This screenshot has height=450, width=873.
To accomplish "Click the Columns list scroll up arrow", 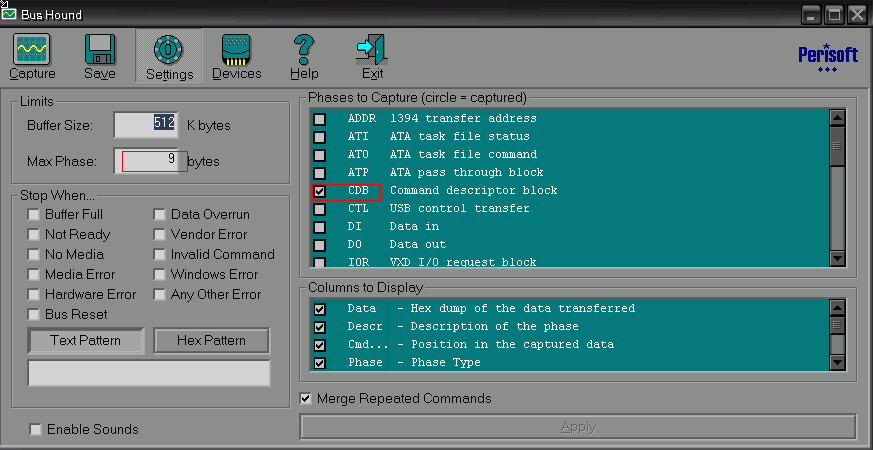I will [x=837, y=307].
